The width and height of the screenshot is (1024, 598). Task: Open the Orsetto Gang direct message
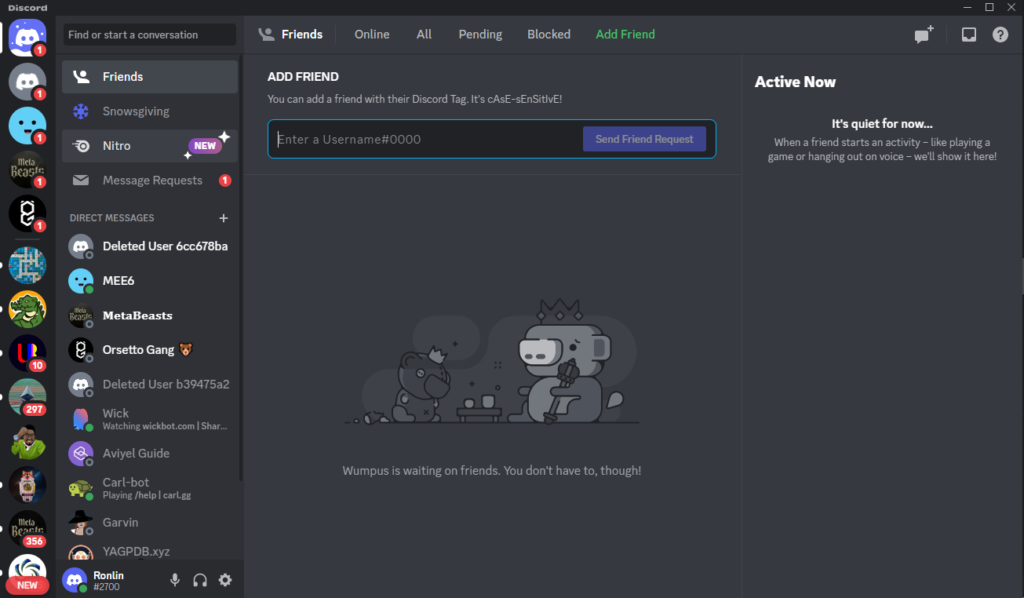pyautogui.click(x=150, y=351)
